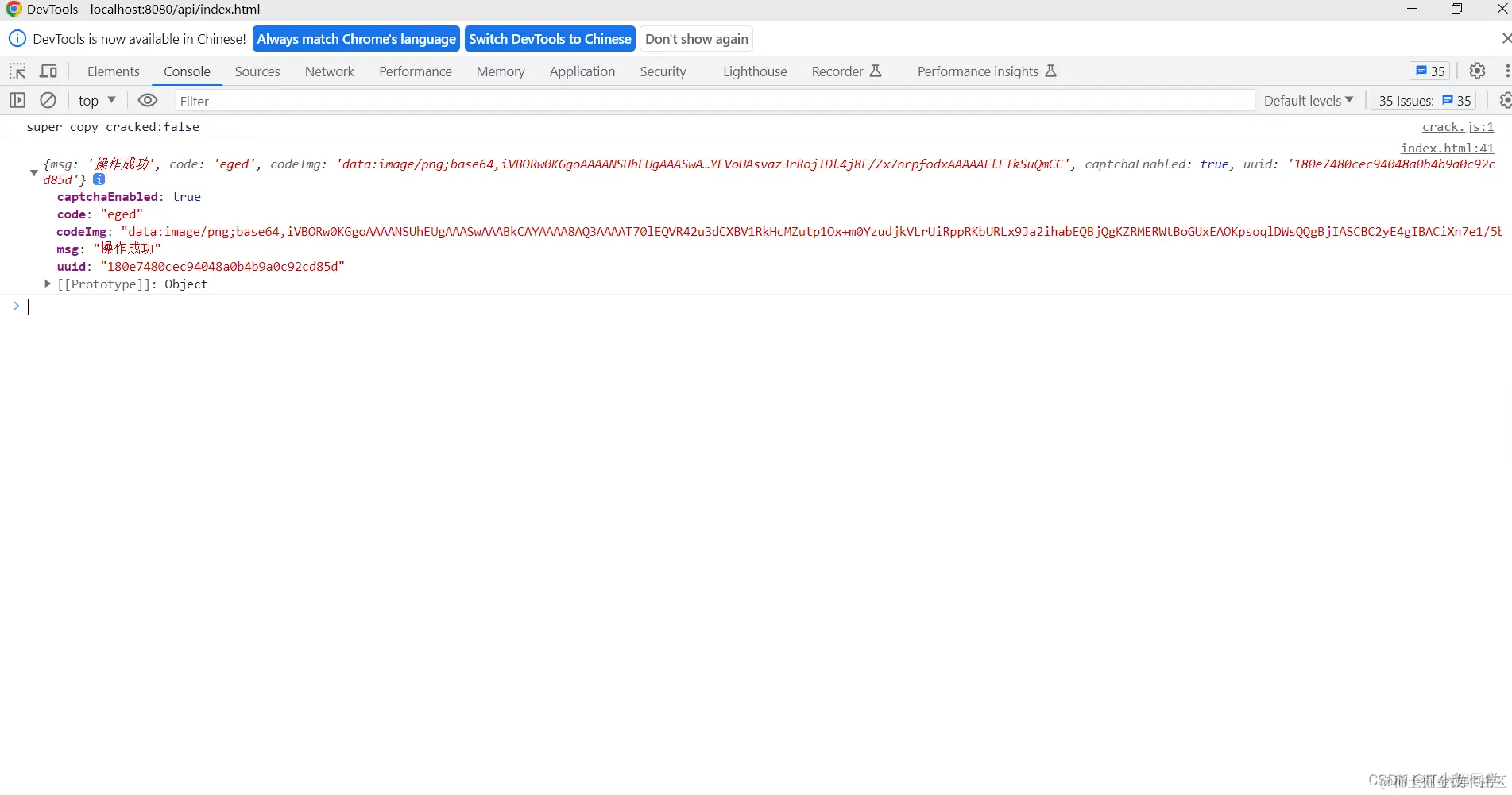Toggle the device toolbar icon
Image resolution: width=1512 pixels, height=795 pixels.
point(48,71)
